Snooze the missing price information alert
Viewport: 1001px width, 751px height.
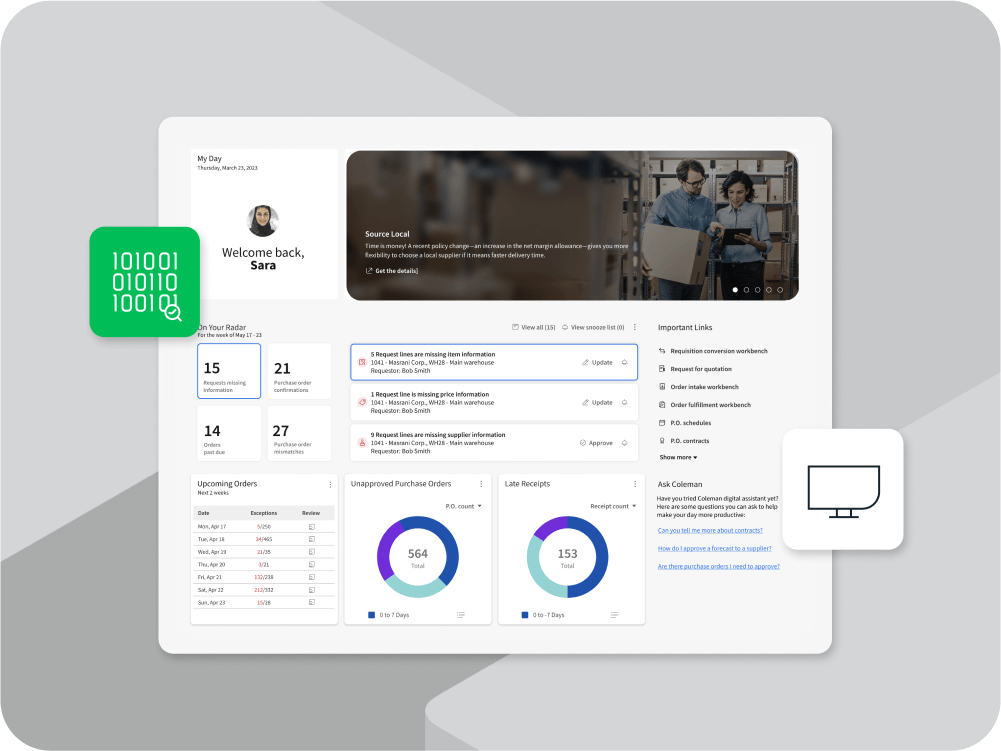(x=624, y=402)
